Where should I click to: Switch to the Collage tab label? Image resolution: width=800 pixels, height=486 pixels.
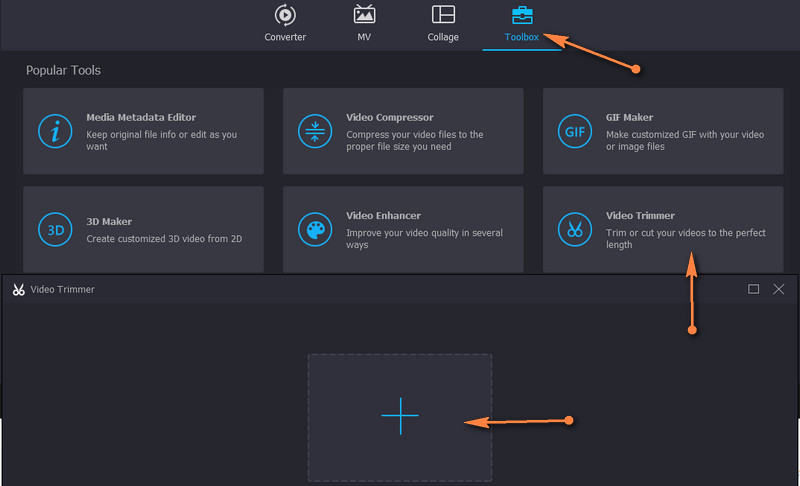coord(443,37)
